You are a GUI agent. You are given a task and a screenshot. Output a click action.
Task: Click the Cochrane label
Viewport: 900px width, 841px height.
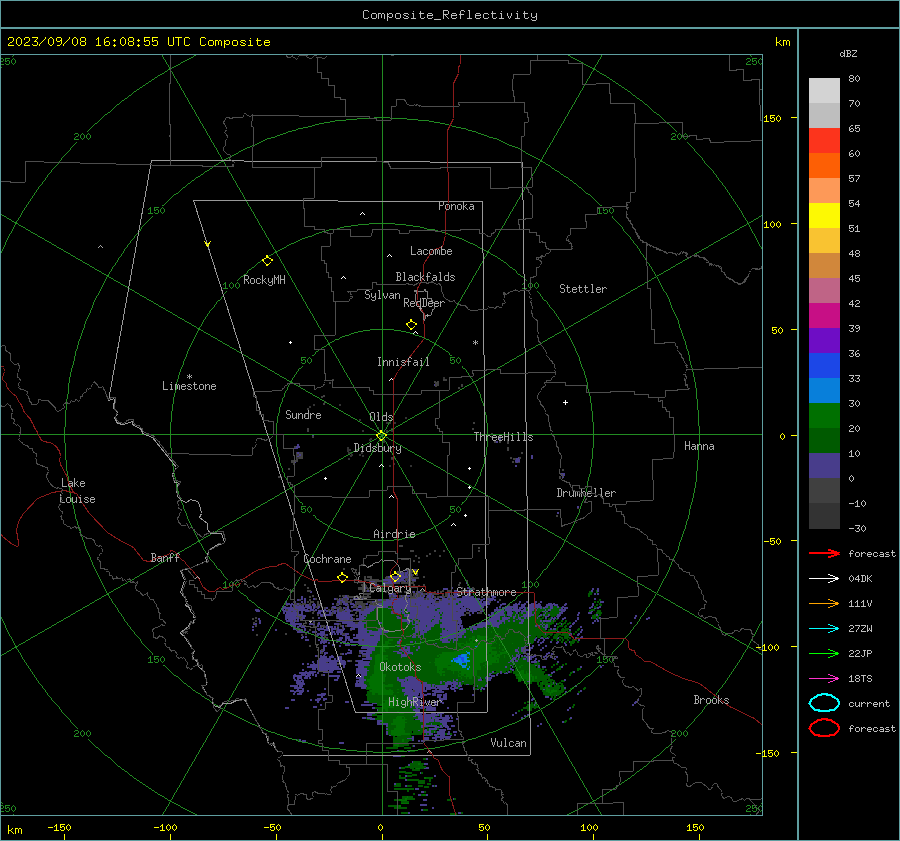coord(327,559)
